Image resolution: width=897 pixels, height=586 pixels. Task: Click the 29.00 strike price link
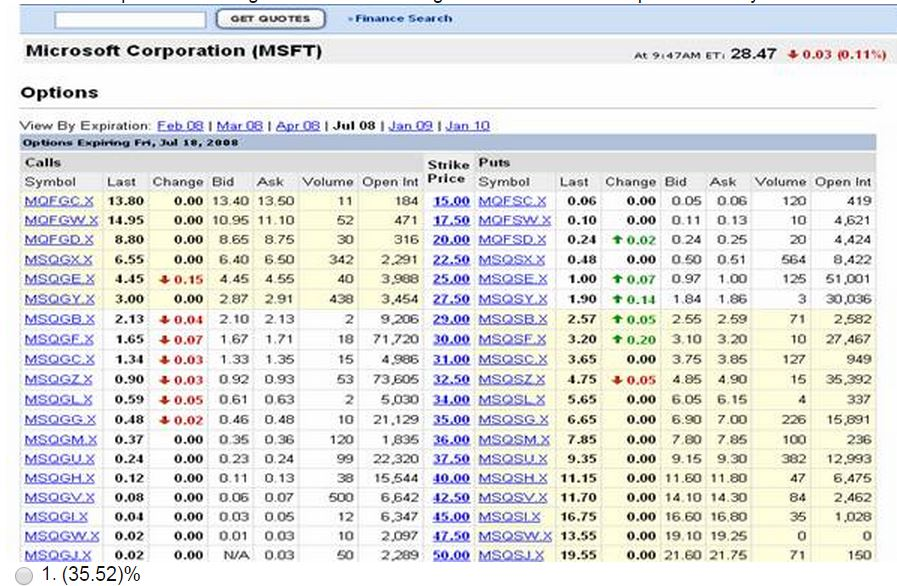(451, 319)
